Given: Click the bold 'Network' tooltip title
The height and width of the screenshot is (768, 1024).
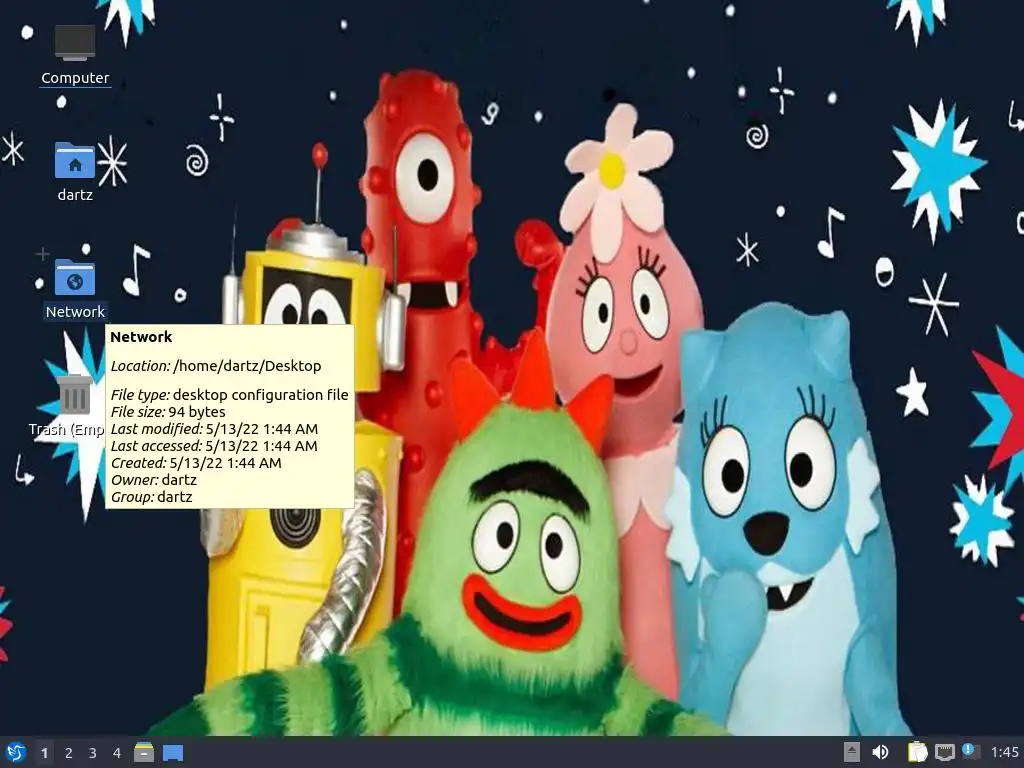Looking at the screenshot, I should tap(141, 337).
